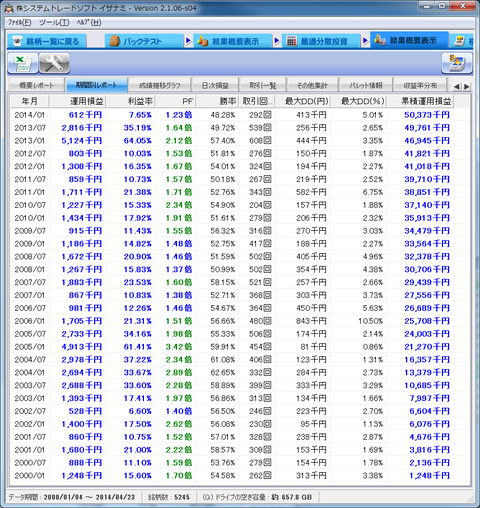The height and width of the screenshot is (508, 480).
Task: Open the ツール menu
Action: [x=54, y=23]
